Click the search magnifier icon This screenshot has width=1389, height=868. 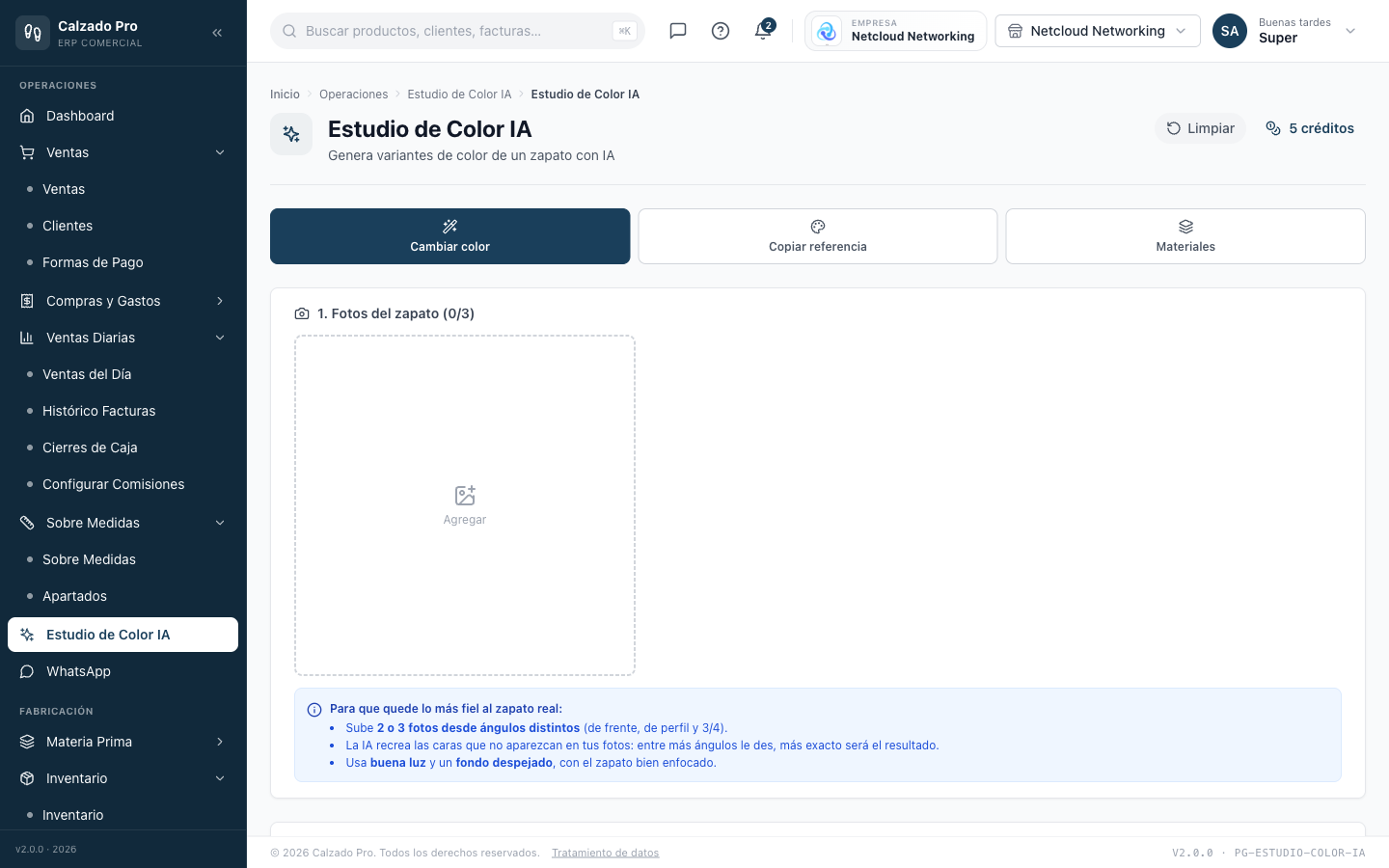[x=289, y=31]
